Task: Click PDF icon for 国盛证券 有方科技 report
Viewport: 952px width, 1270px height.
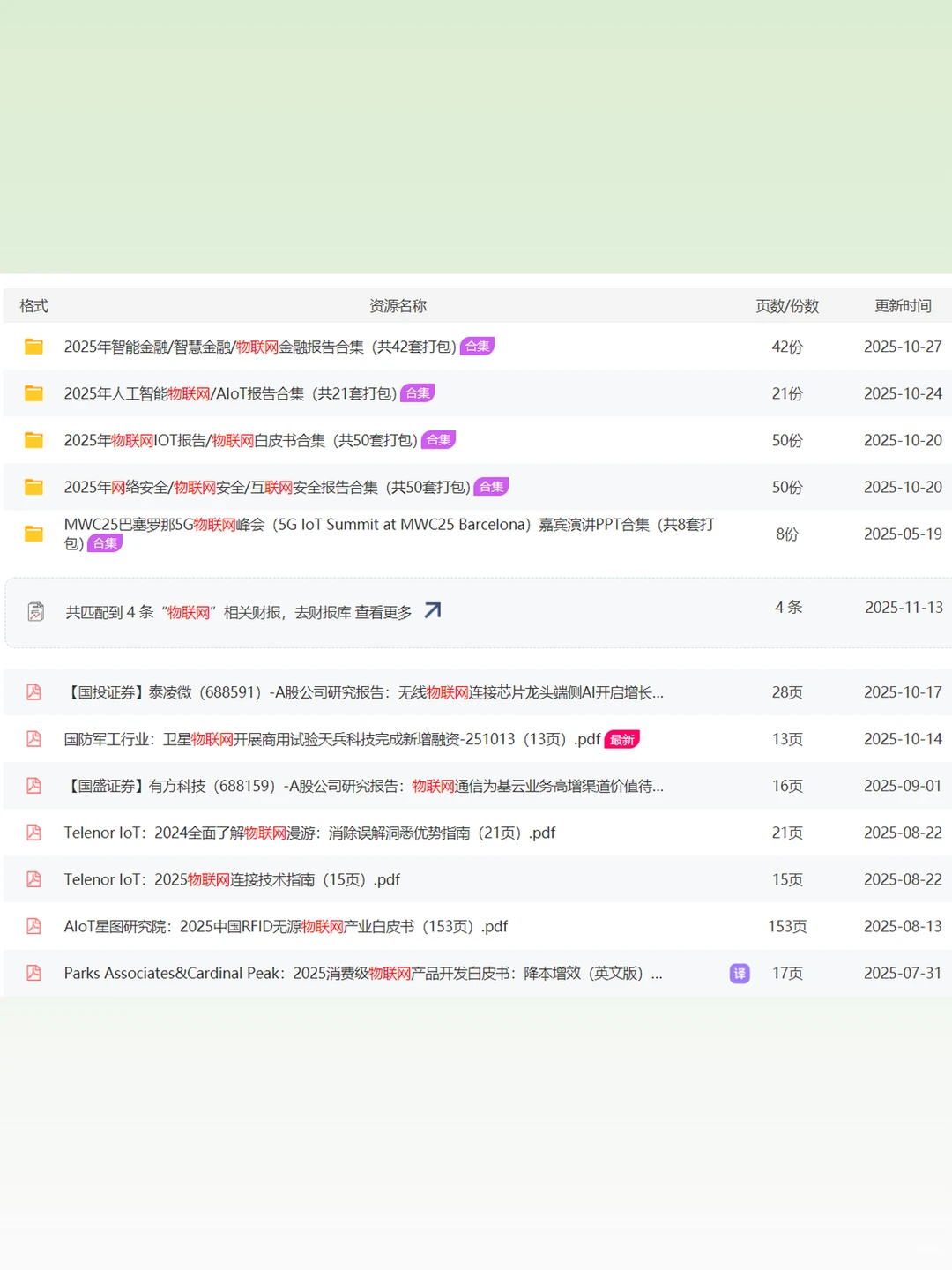Action: point(33,786)
